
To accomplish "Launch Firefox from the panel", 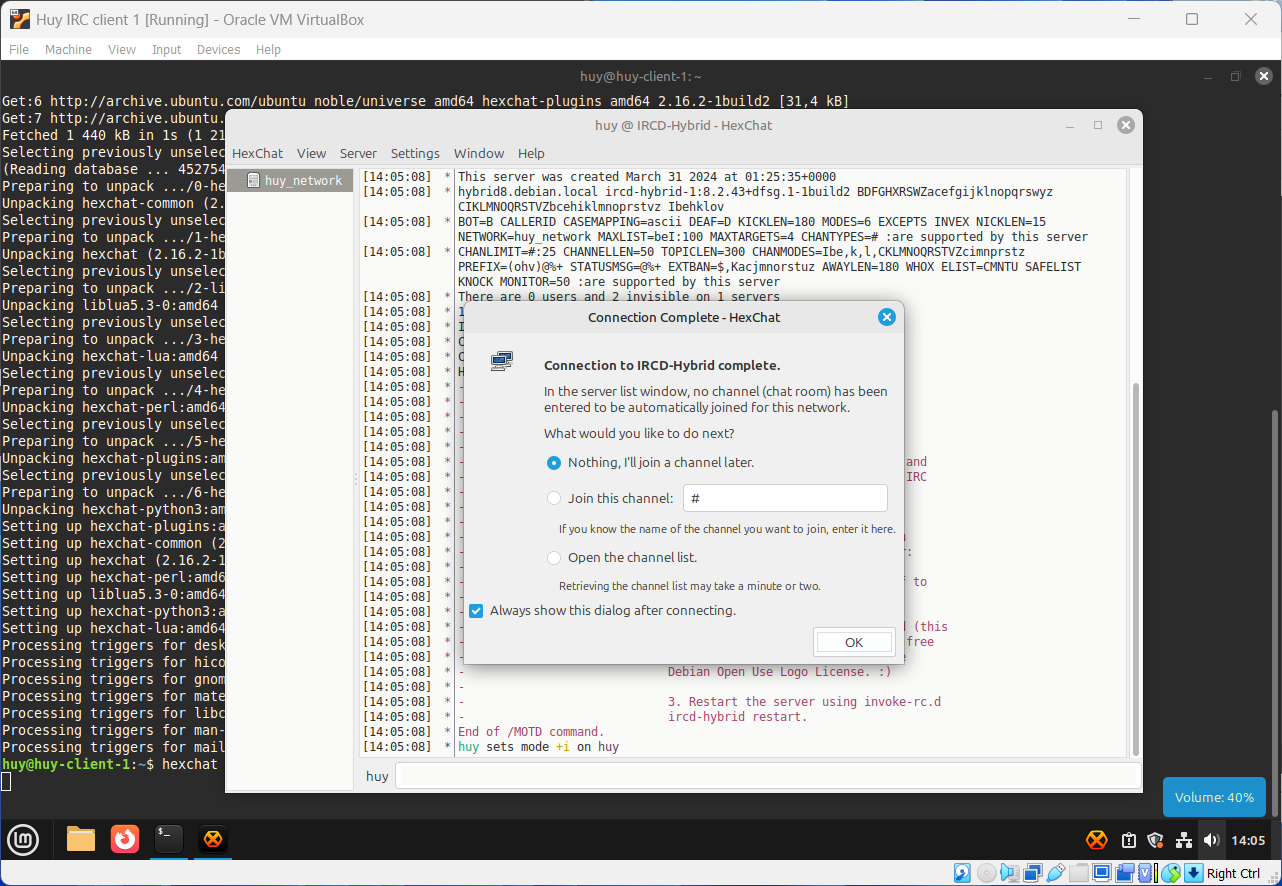I will tap(125, 839).
